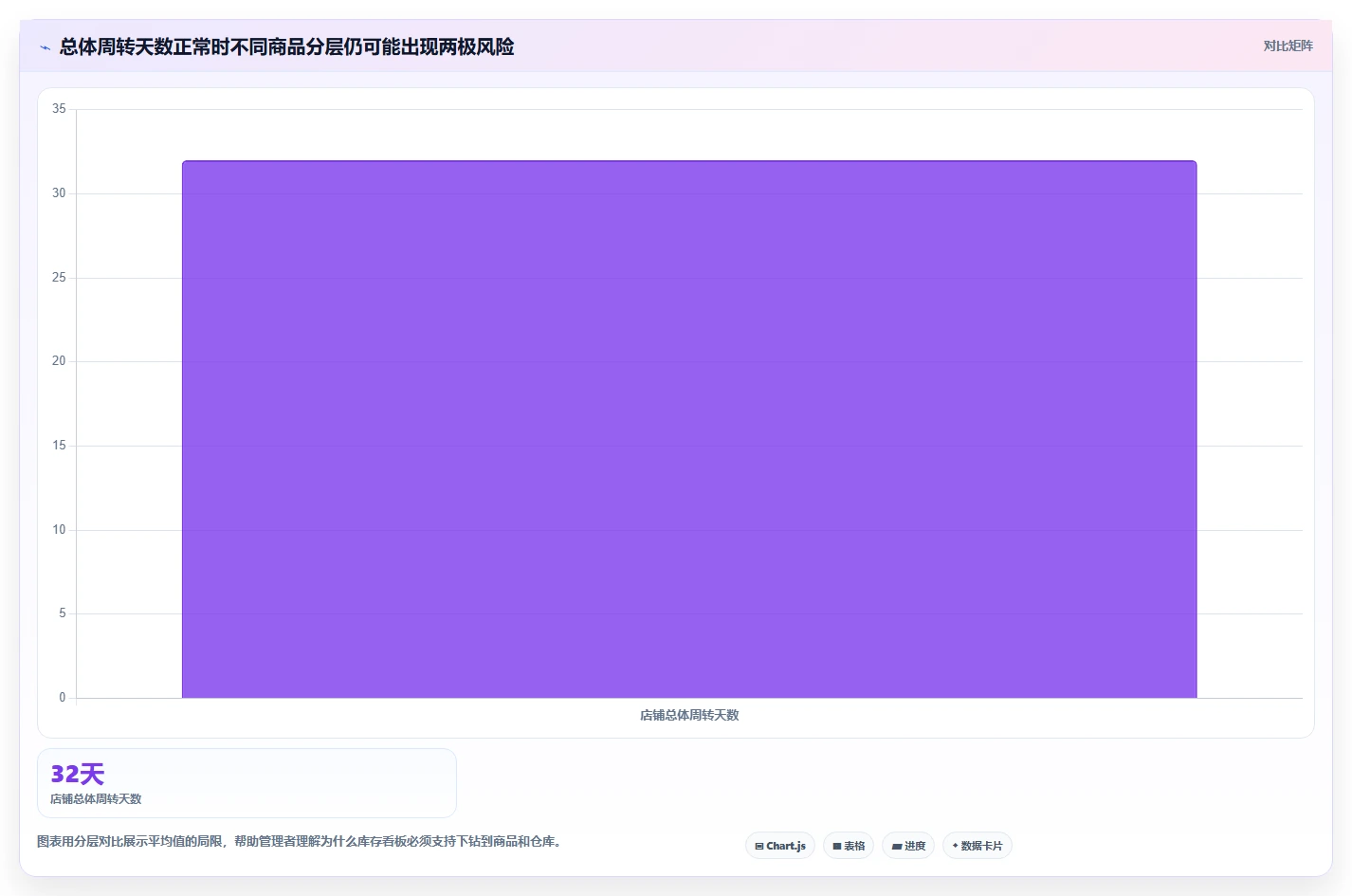Click the purple 店铺总体周转天数 bar

point(689,430)
